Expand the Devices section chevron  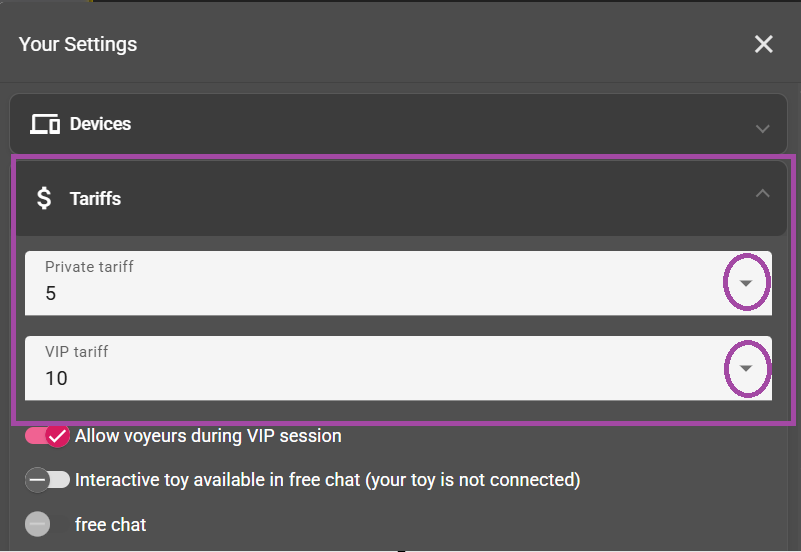[762, 128]
